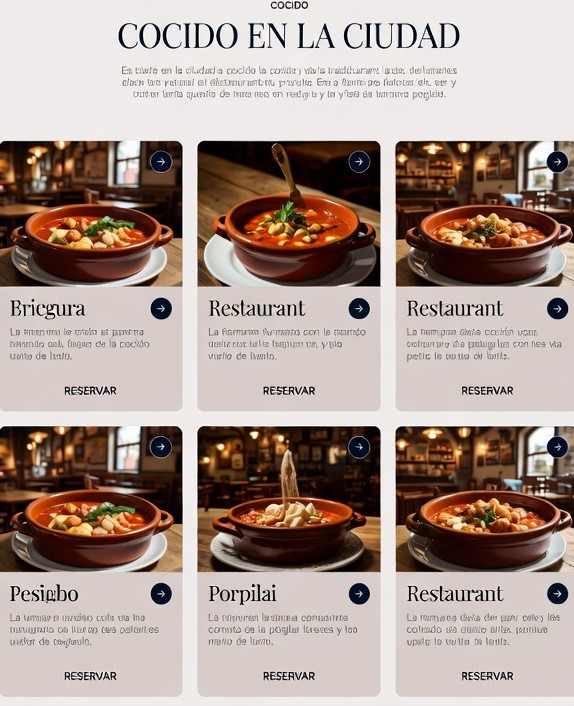
Task: Click arrow icon beside Pesigbo title
Action: [x=161, y=593]
